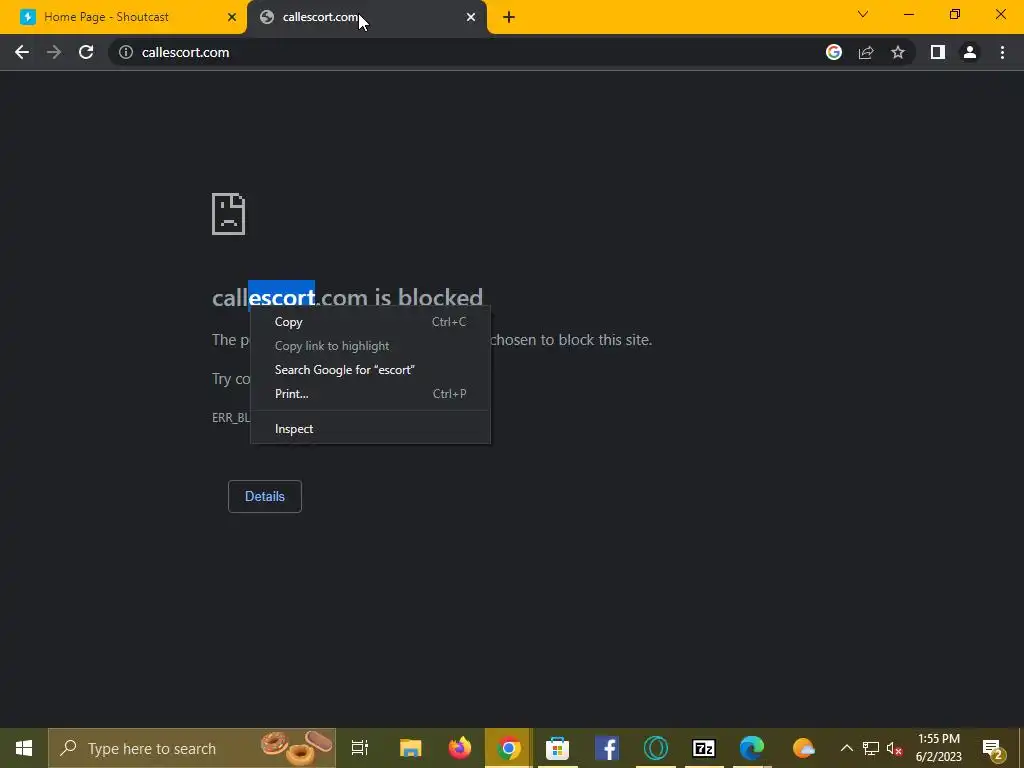Select the callescort.com tab

367,17
